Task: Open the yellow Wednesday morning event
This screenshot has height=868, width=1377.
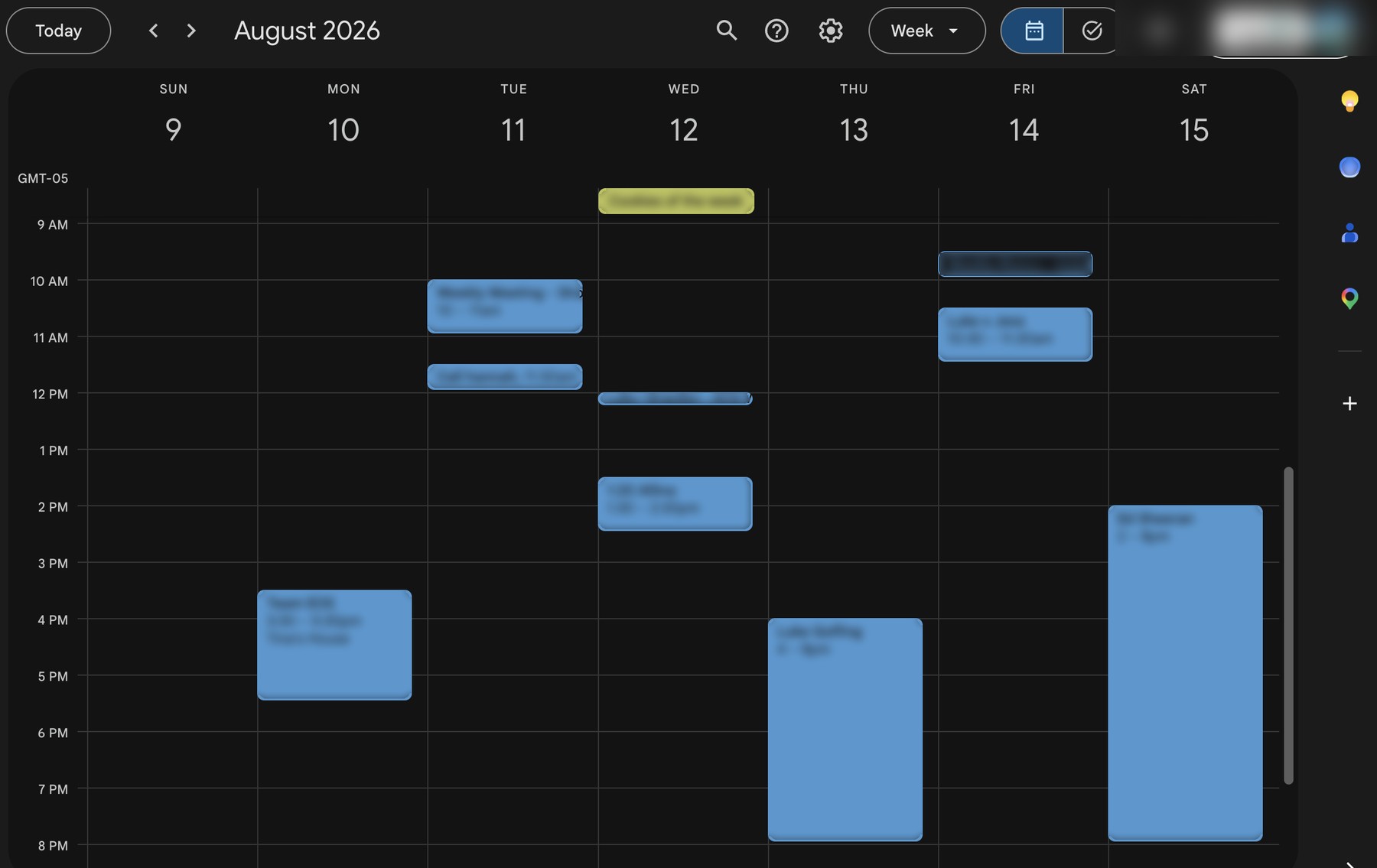Action: click(676, 201)
